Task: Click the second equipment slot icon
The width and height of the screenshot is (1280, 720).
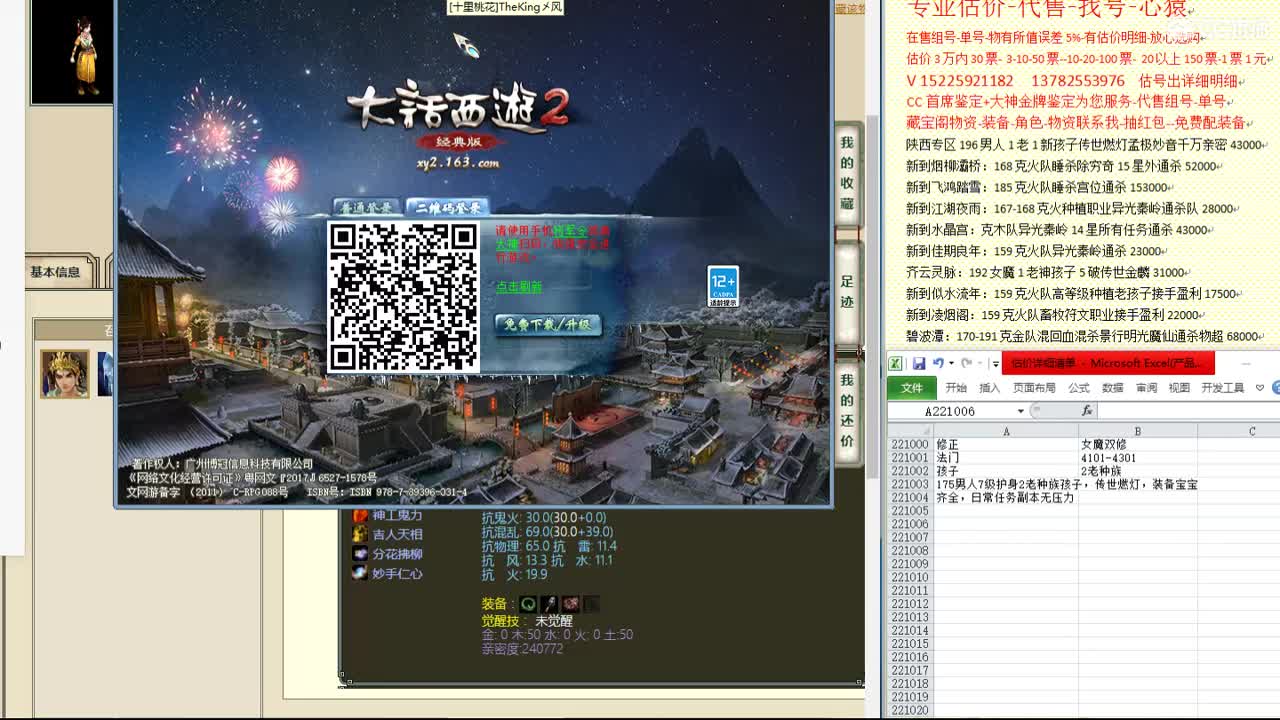Action: (x=549, y=604)
